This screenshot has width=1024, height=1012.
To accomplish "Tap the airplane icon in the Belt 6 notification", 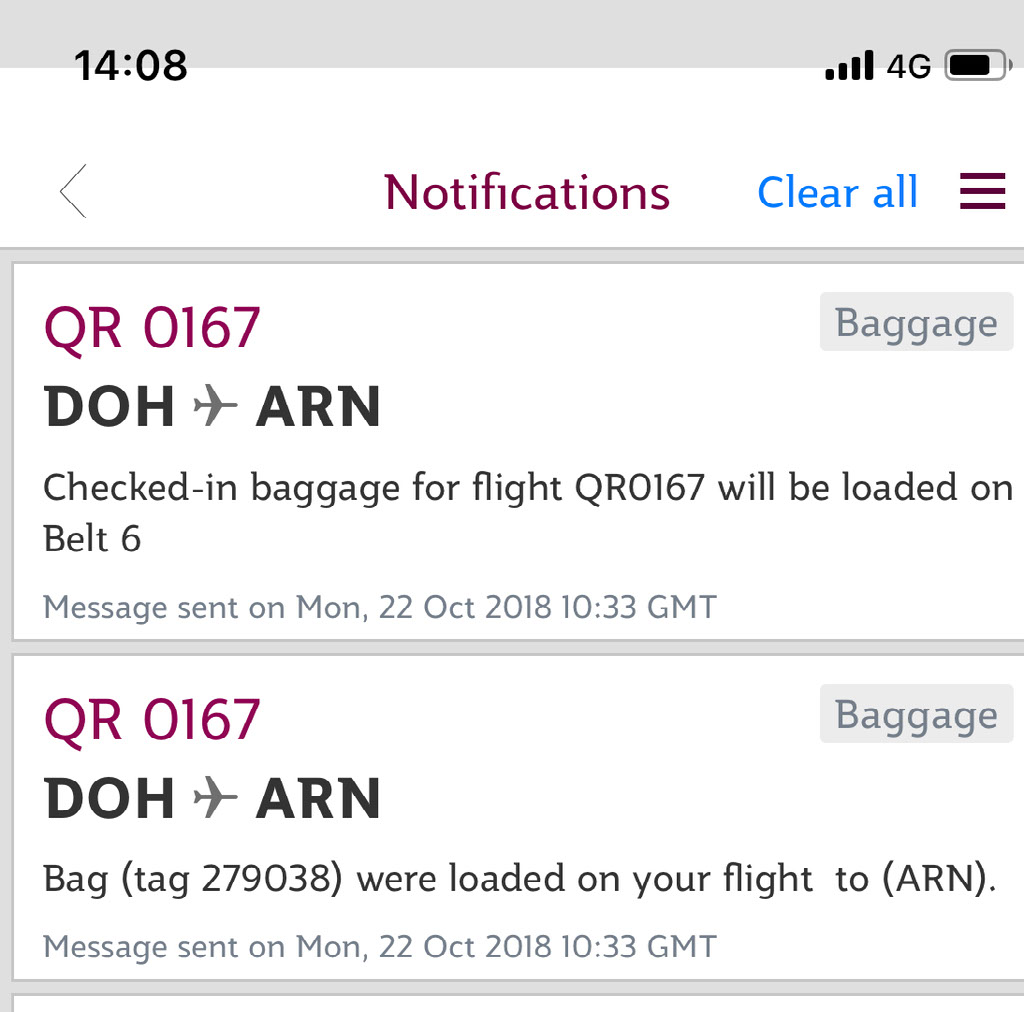I will pyautogui.click(x=215, y=406).
